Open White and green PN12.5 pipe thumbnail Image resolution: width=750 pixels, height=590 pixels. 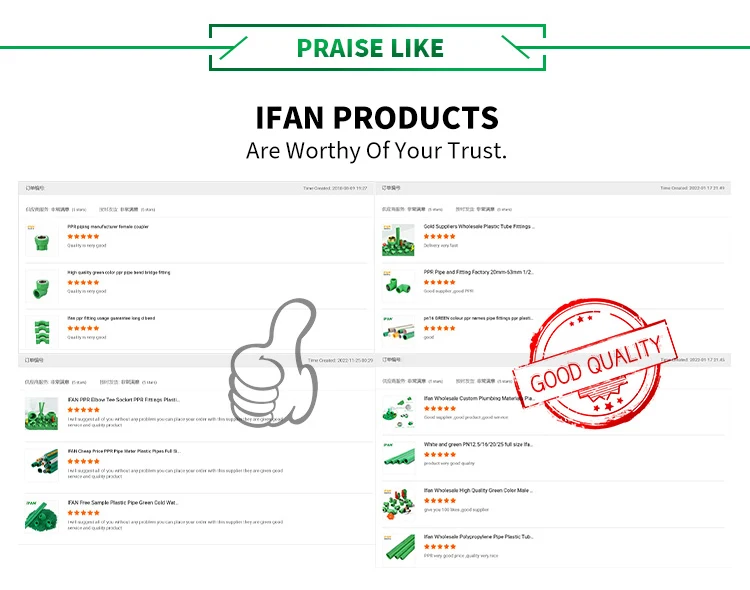pos(398,457)
